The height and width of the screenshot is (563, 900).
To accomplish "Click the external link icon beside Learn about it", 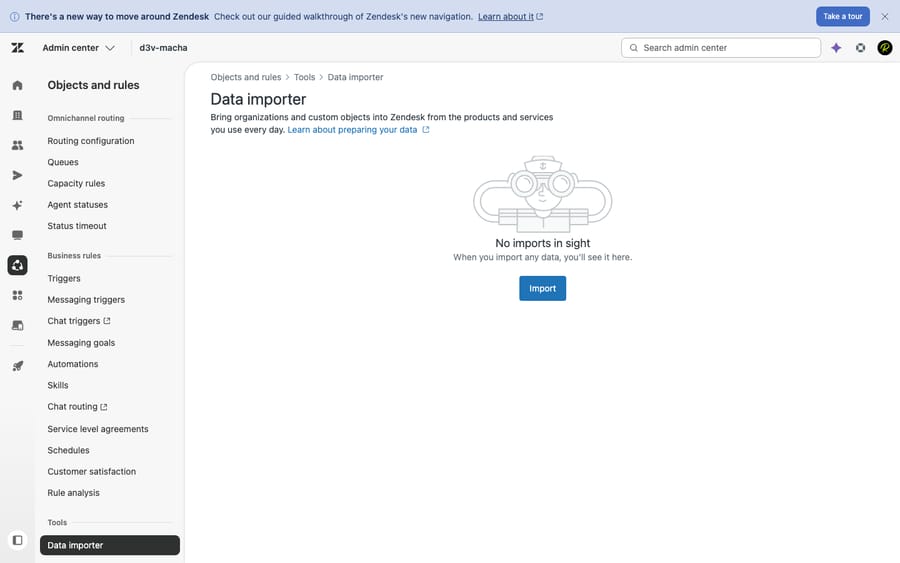I will (x=540, y=17).
